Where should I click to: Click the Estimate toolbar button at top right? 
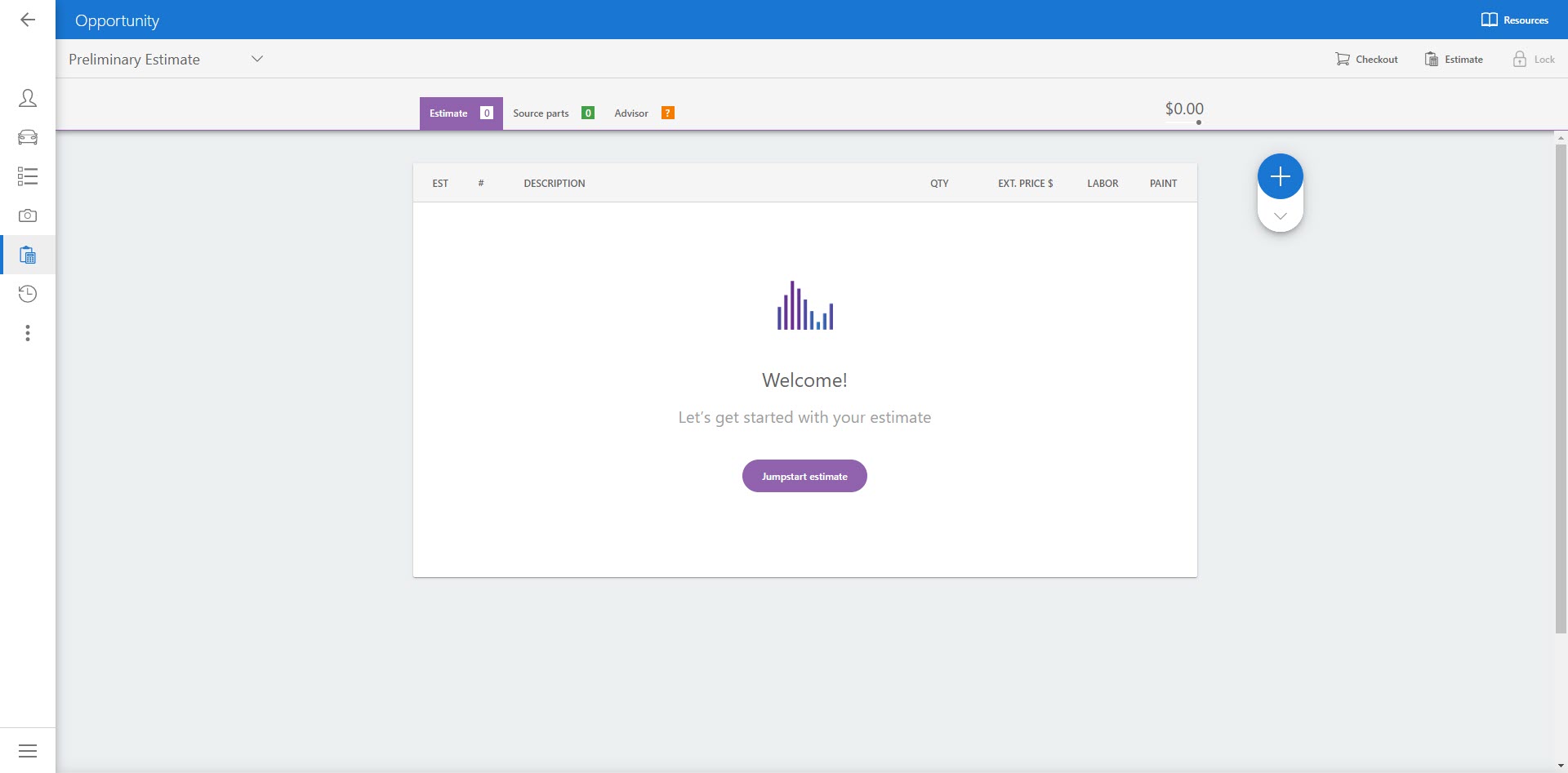pyautogui.click(x=1454, y=60)
